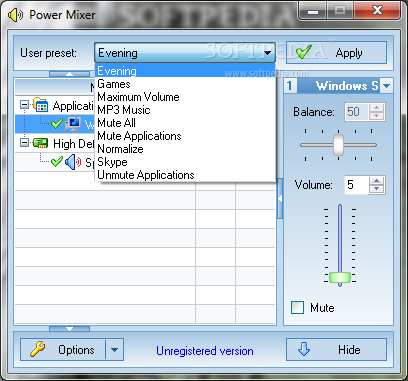Collapse the Applications tree node
The width and height of the screenshot is (408, 381).
[x=24, y=105]
